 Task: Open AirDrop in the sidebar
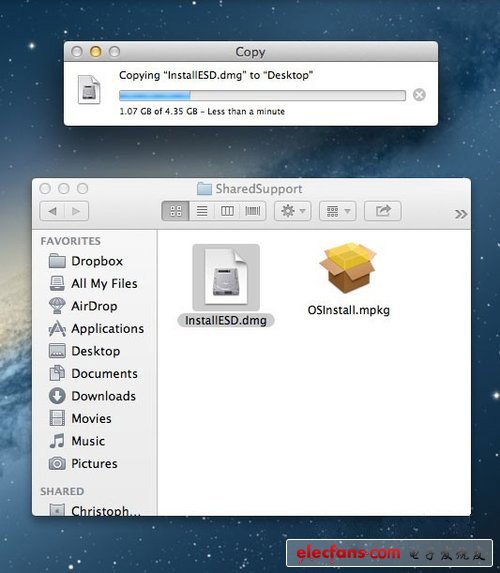coord(96,306)
